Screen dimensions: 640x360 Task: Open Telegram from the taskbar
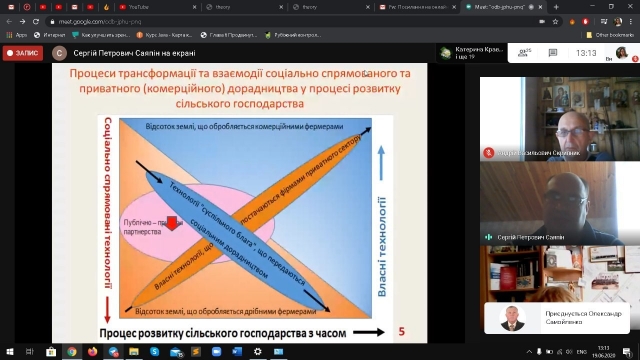(113, 351)
